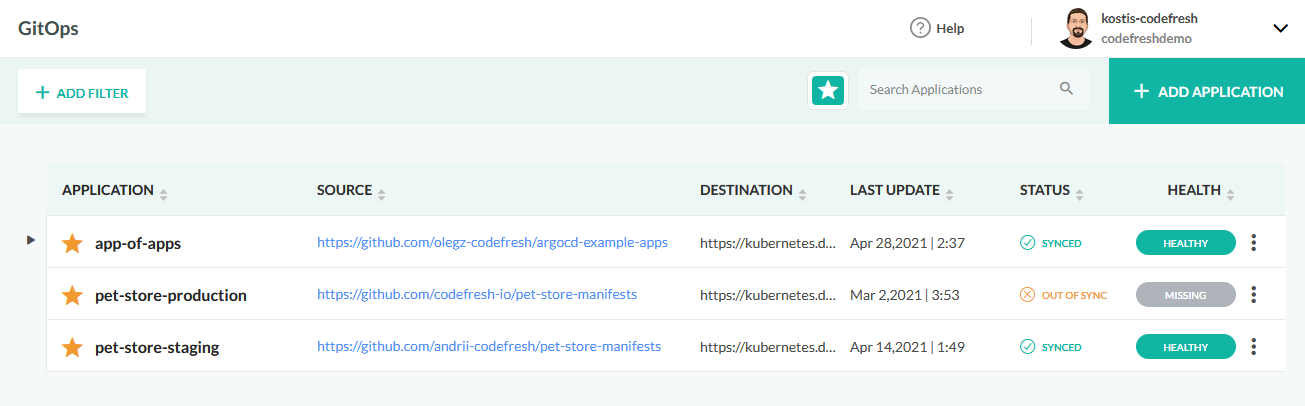Click the kostis-codefresh user avatar
Screen dimensions: 1305x406
click(1075, 29)
